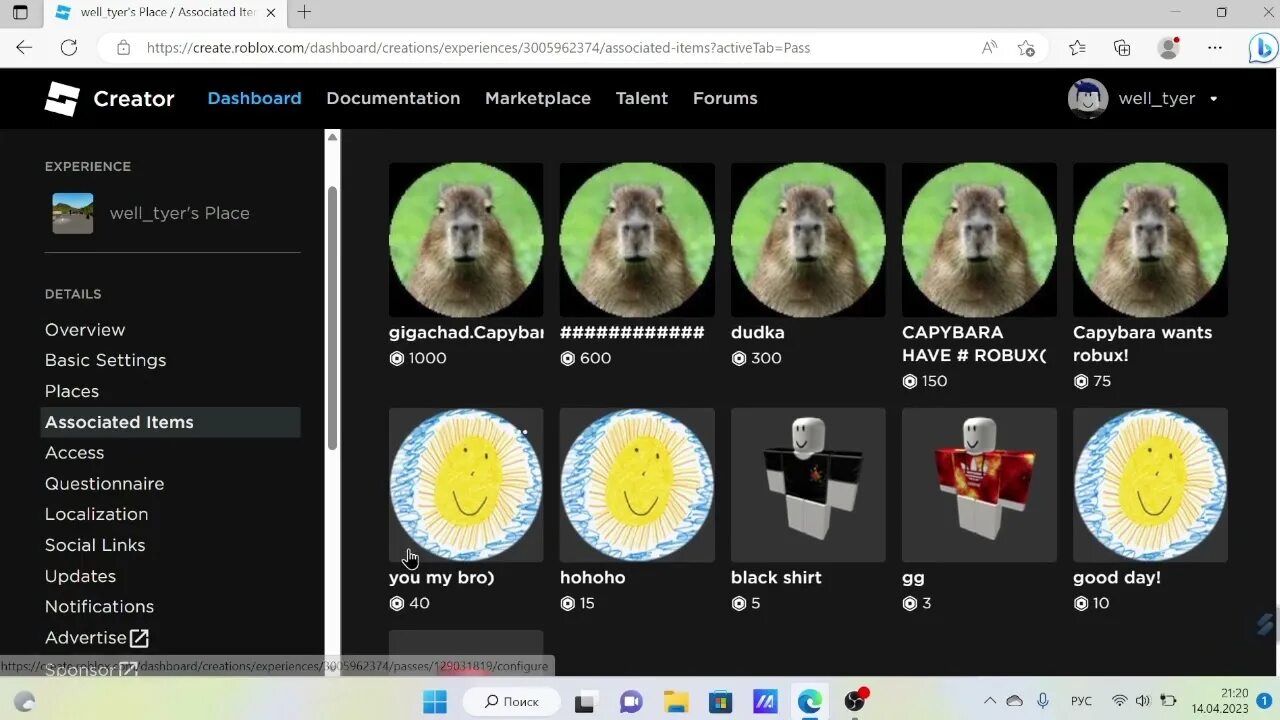The image size is (1280, 720).
Task: Open browser Favorites list
Action: coord(1077,47)
